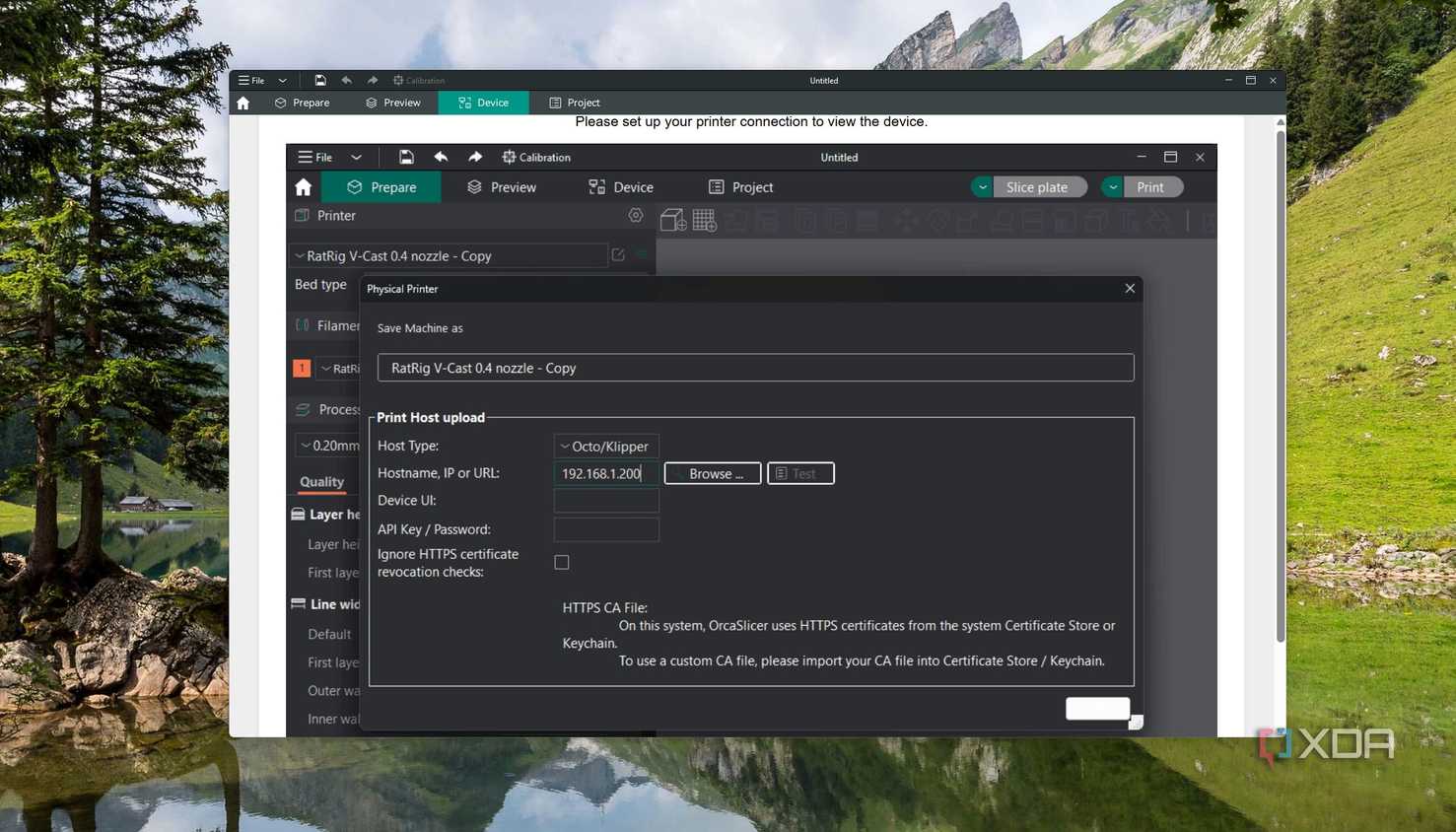Open the Print dropdown arrow

[x=1112, y=187]
